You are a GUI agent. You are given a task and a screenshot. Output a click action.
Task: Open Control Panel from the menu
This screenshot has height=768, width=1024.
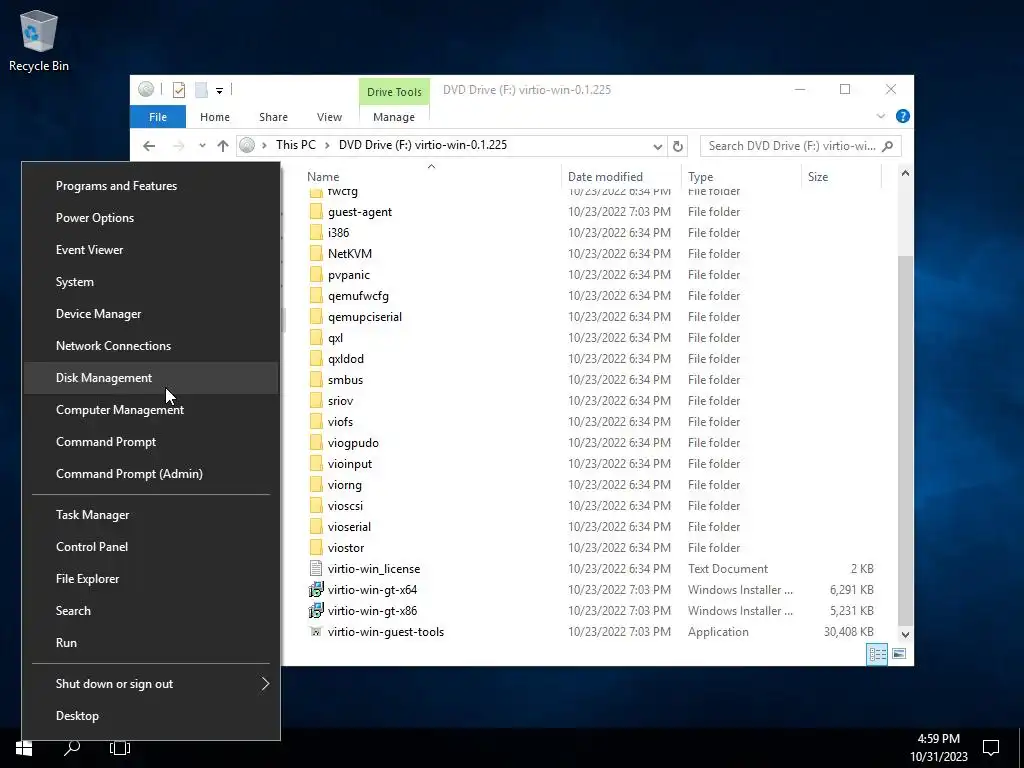(x=151, y=547)
